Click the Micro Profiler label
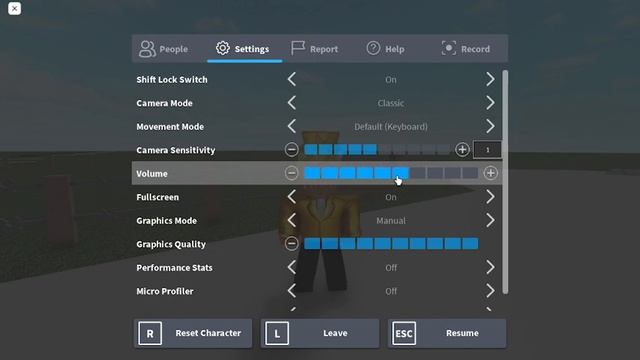The image size is (640, 360). pyautogui.click(x=165, y=291)
